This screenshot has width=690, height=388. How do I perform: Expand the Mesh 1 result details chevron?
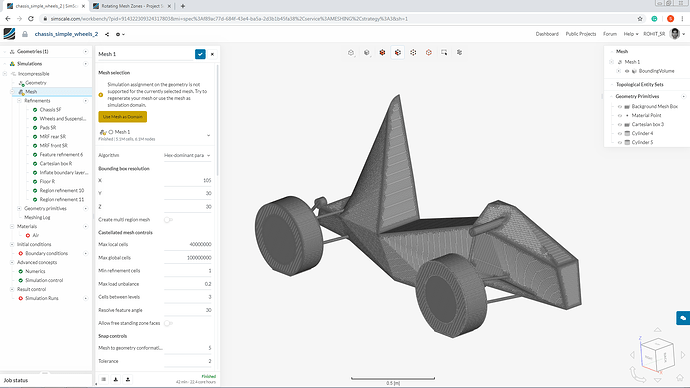pos(209,135)
